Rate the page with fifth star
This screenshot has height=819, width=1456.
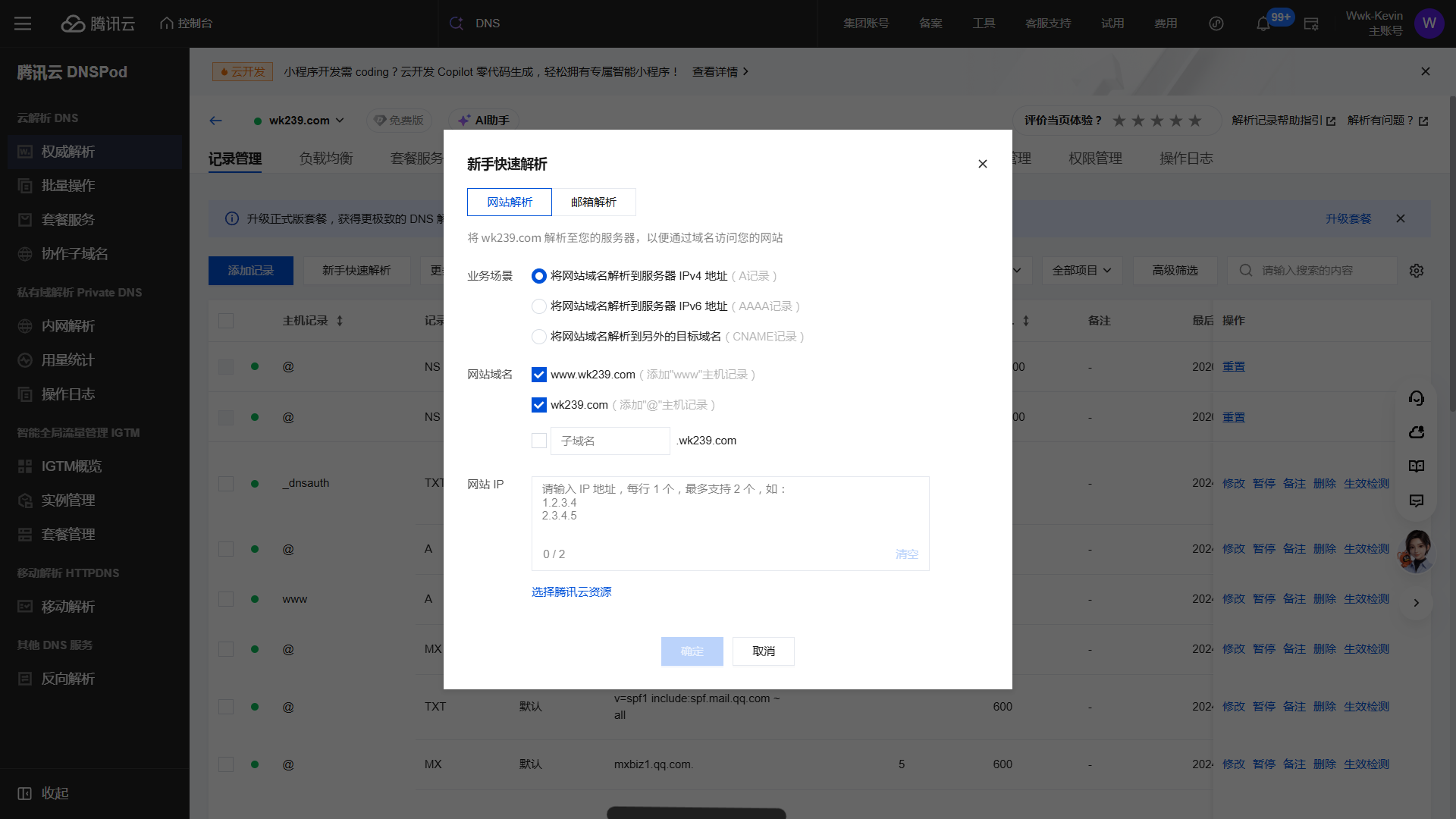[1195, 121]
